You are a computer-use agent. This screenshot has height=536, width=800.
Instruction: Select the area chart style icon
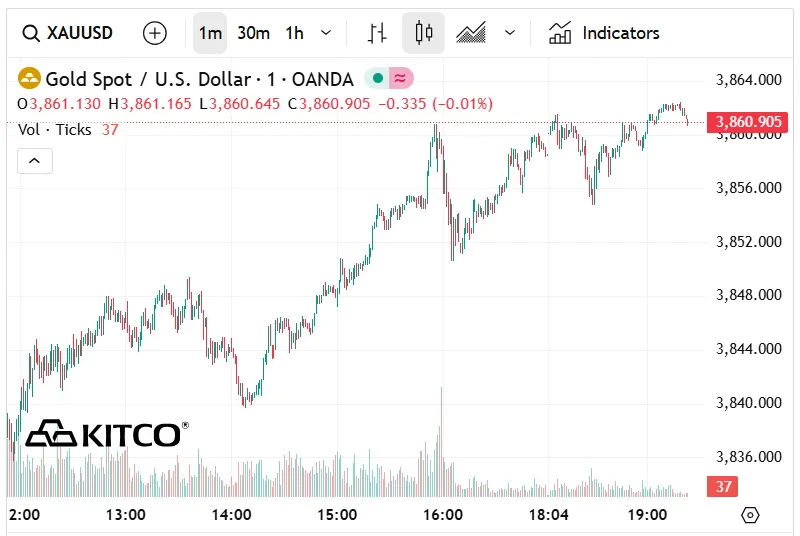click(x=470, y=33)
